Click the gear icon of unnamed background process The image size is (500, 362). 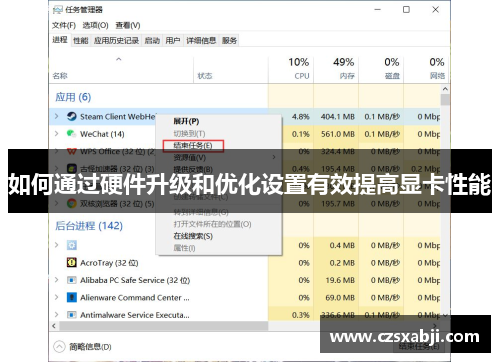click(x=71, y=245)
